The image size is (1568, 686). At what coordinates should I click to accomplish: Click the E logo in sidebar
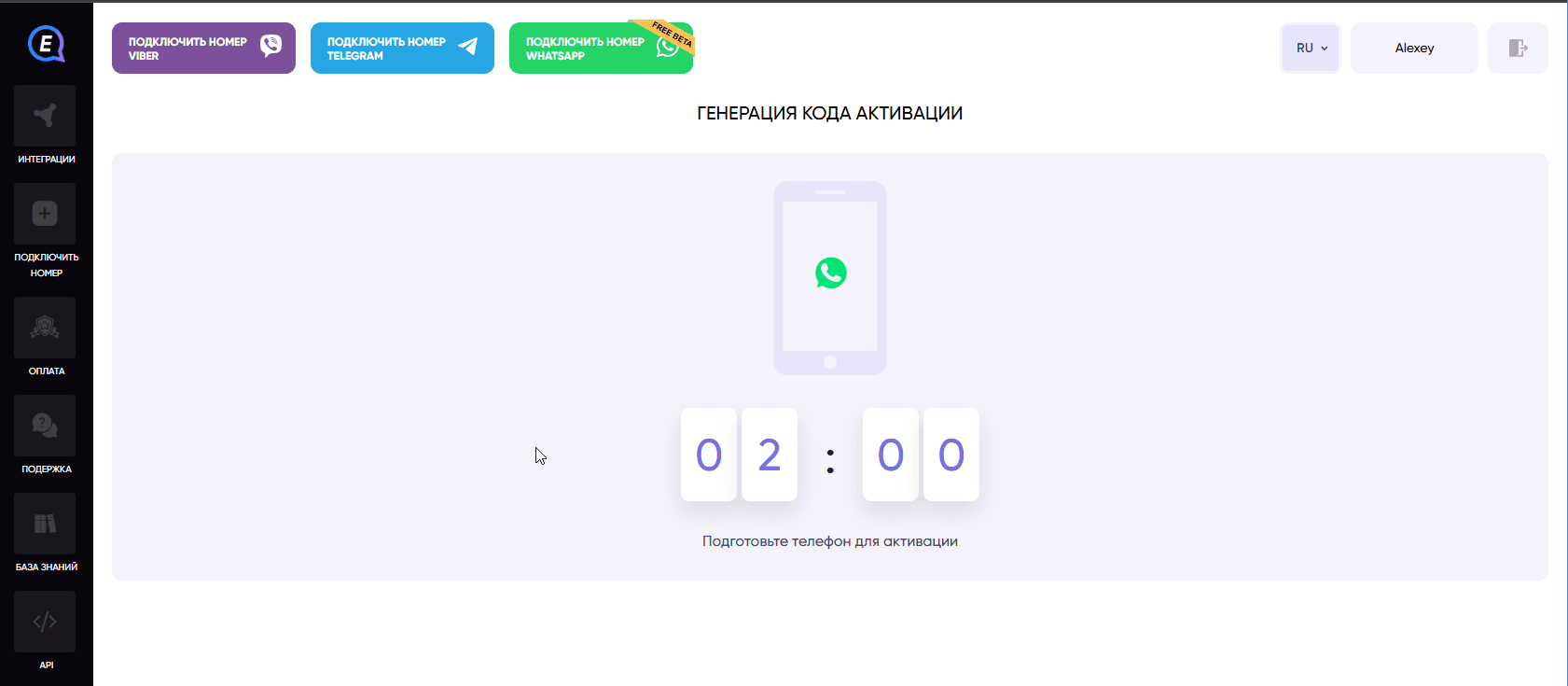point(46,44)
